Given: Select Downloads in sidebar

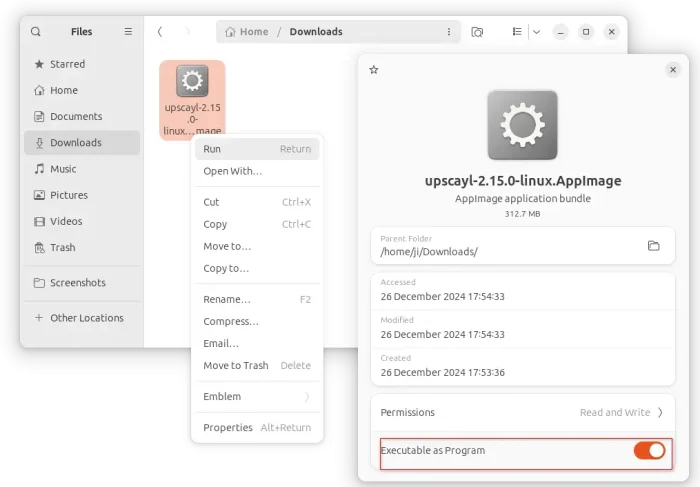Looking at the screenshot, I should click(82, 143).
